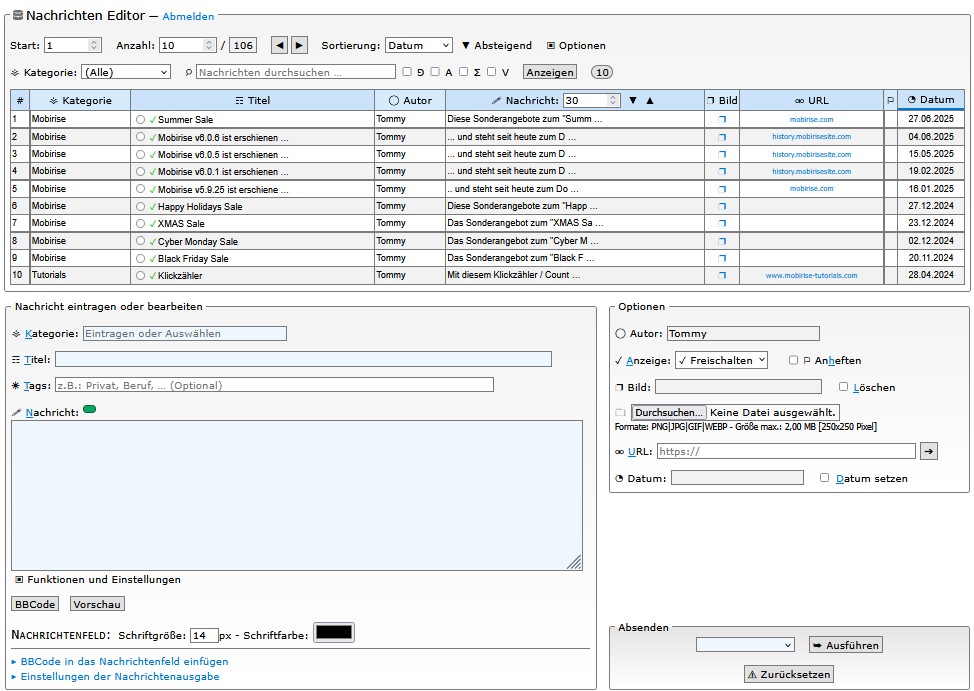Click the down triangle beside Nachricht length
The width and height of the screenshot is (974, 691).
point(632,100)
